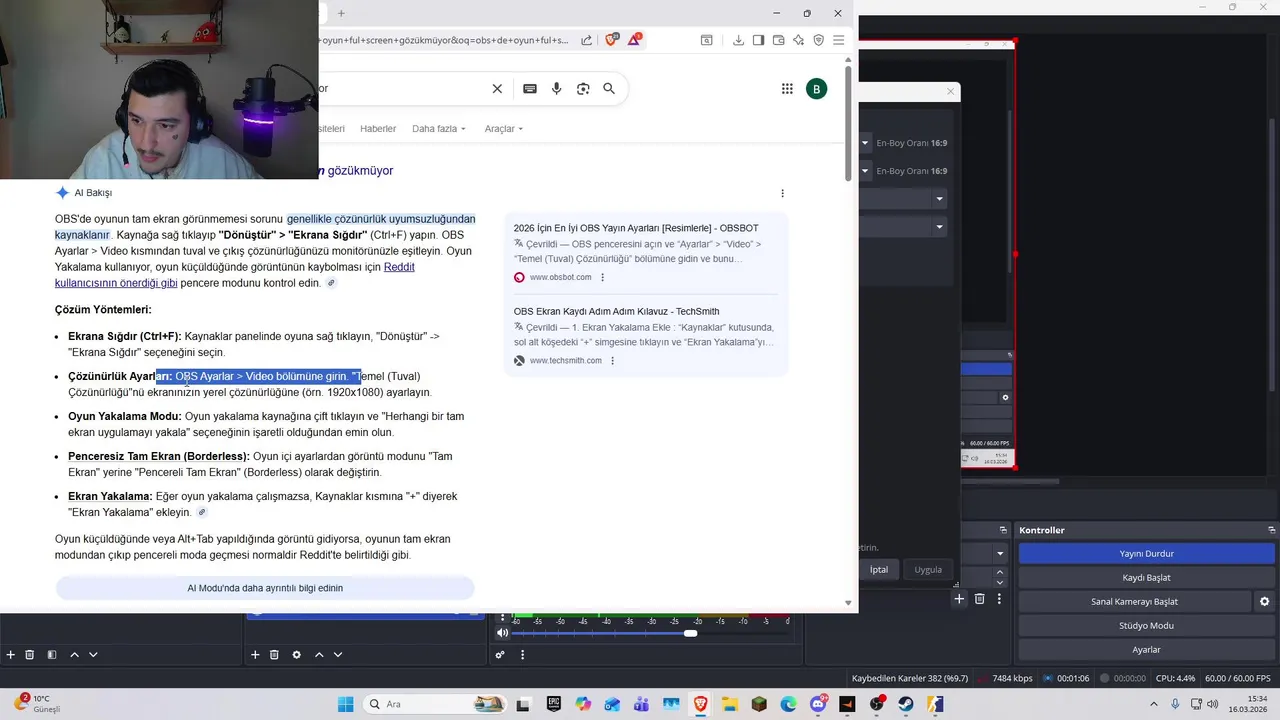Open virtual camera settings gear
The height and width of the screenshot is (720, 1280).
(1264, 602)
